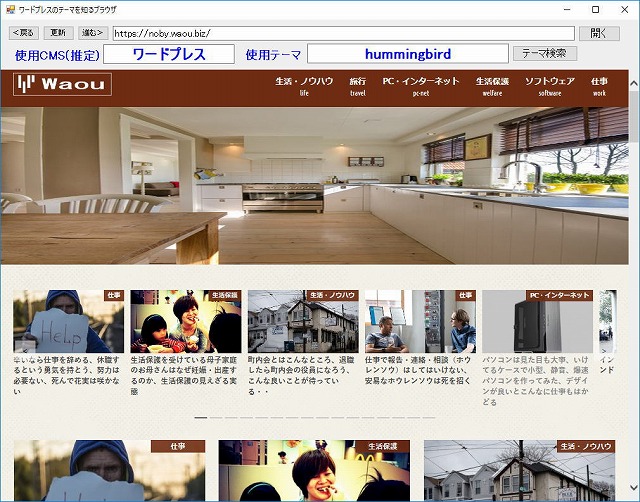Open the Waou site logo

pos(62,84)
